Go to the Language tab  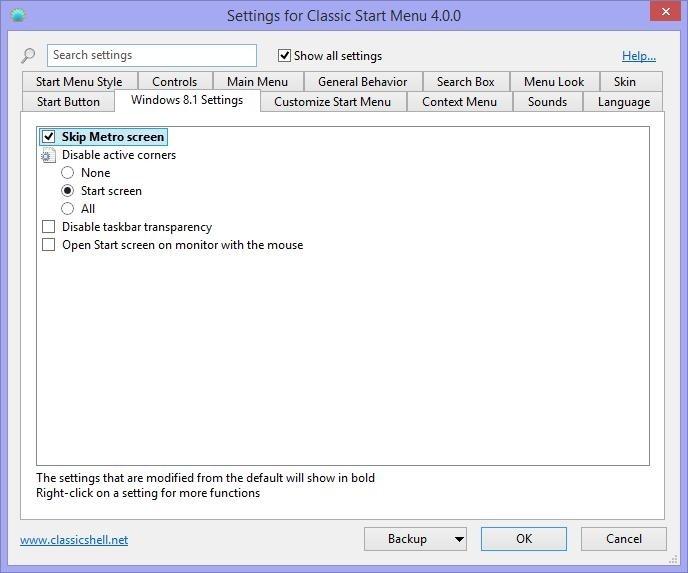click(624, 102)
